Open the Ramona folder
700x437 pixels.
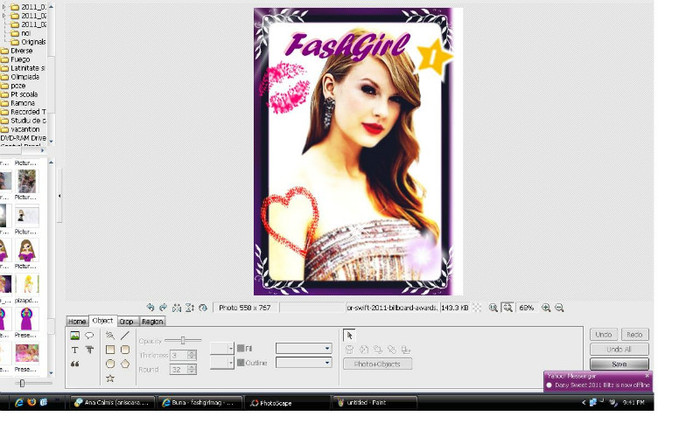pos(18,103)
